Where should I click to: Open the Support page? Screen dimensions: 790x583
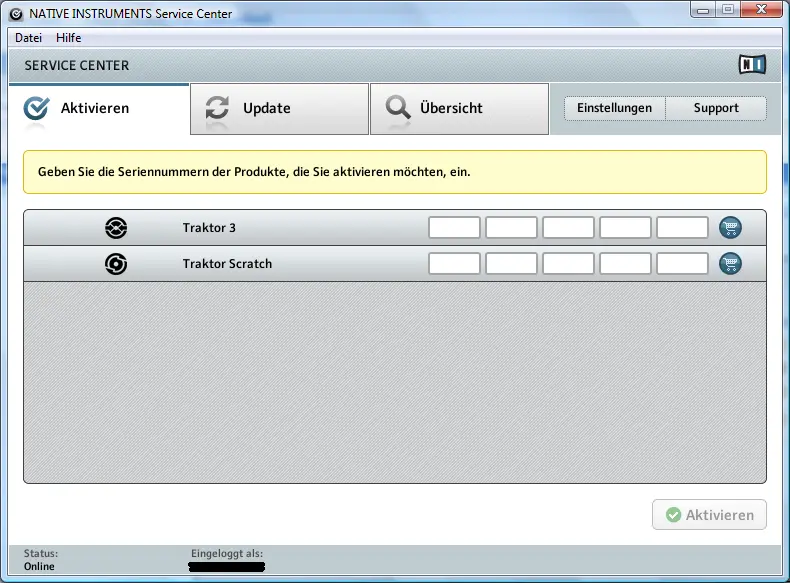click(716, 108)
